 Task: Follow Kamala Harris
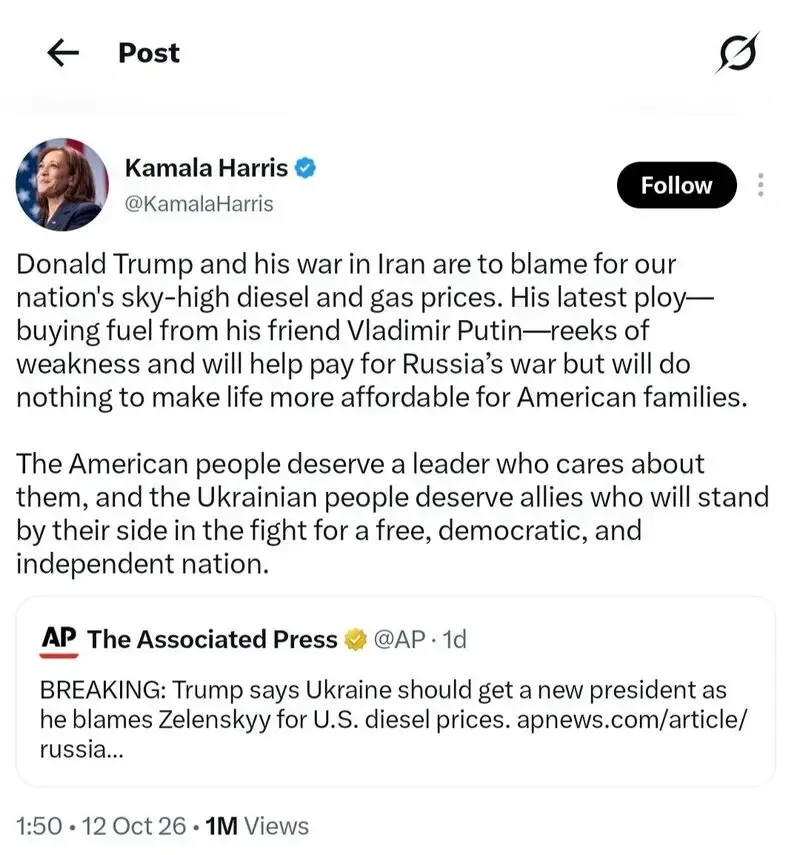[x=677, y=185]
